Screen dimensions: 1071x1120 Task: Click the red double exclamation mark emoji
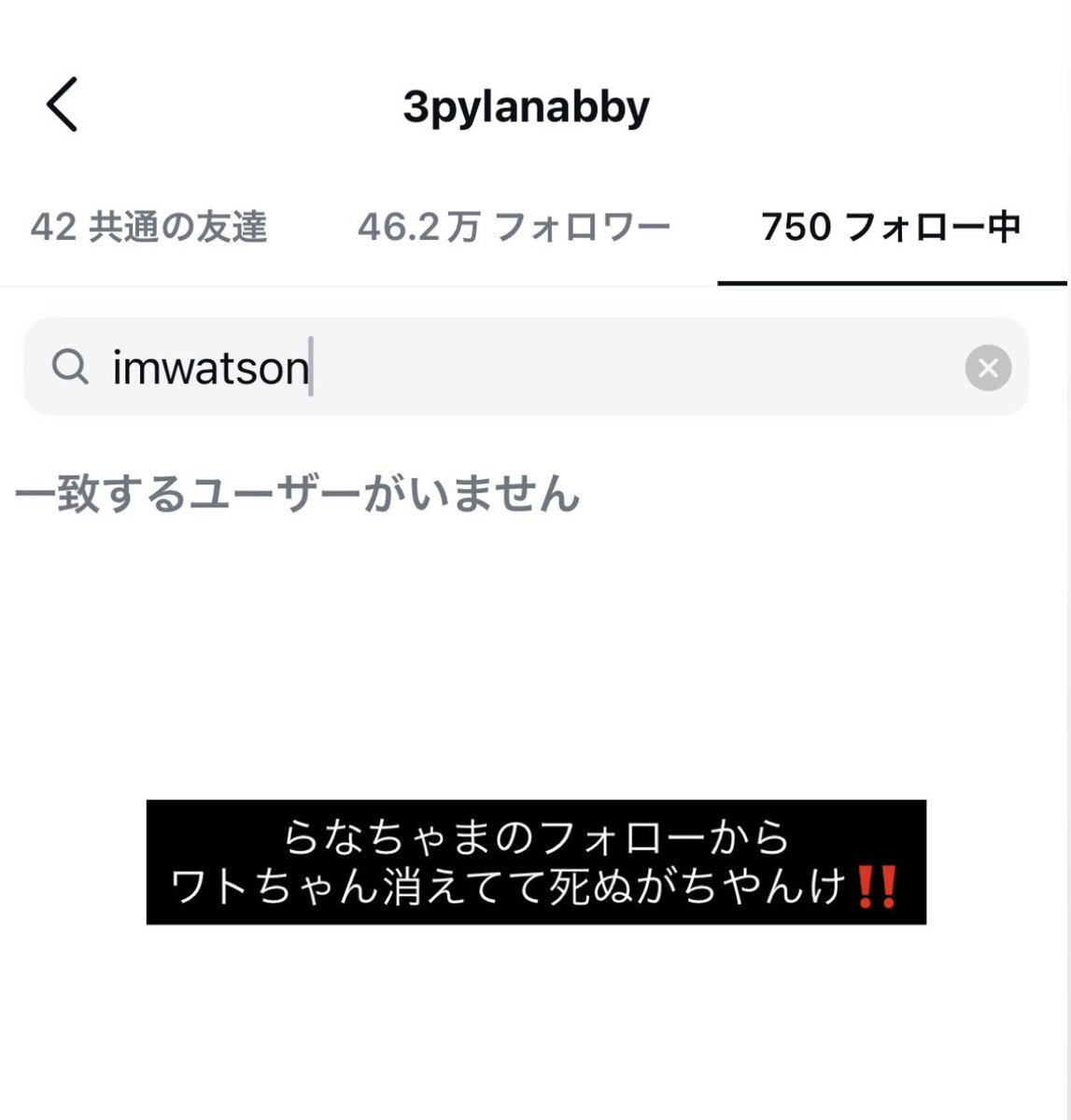[x=876, y=887]
